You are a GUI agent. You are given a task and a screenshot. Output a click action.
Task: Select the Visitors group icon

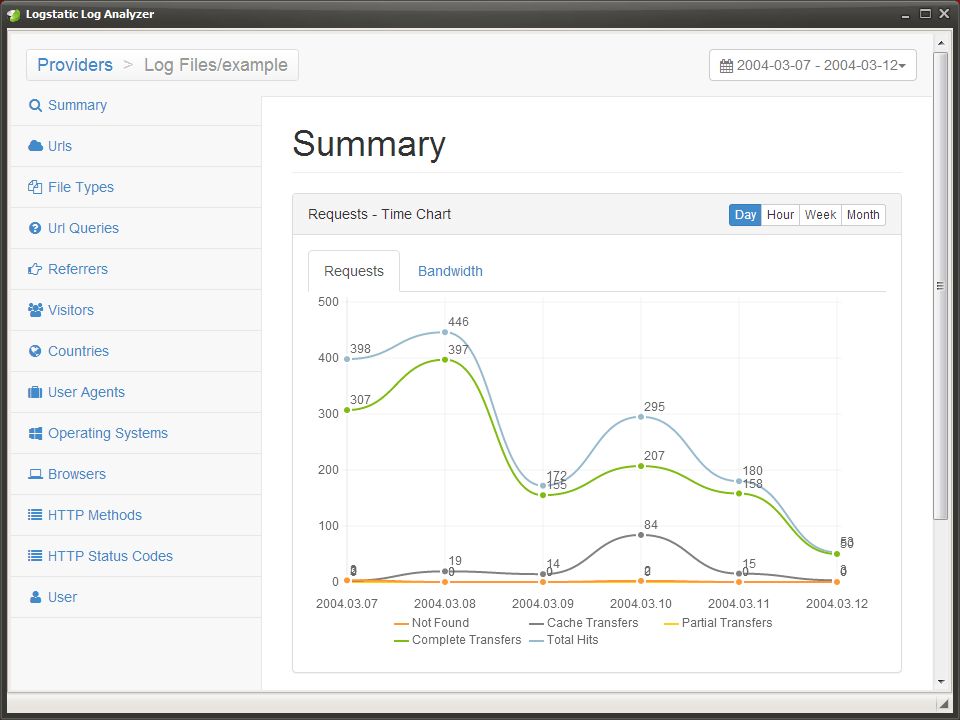(35, 310)
